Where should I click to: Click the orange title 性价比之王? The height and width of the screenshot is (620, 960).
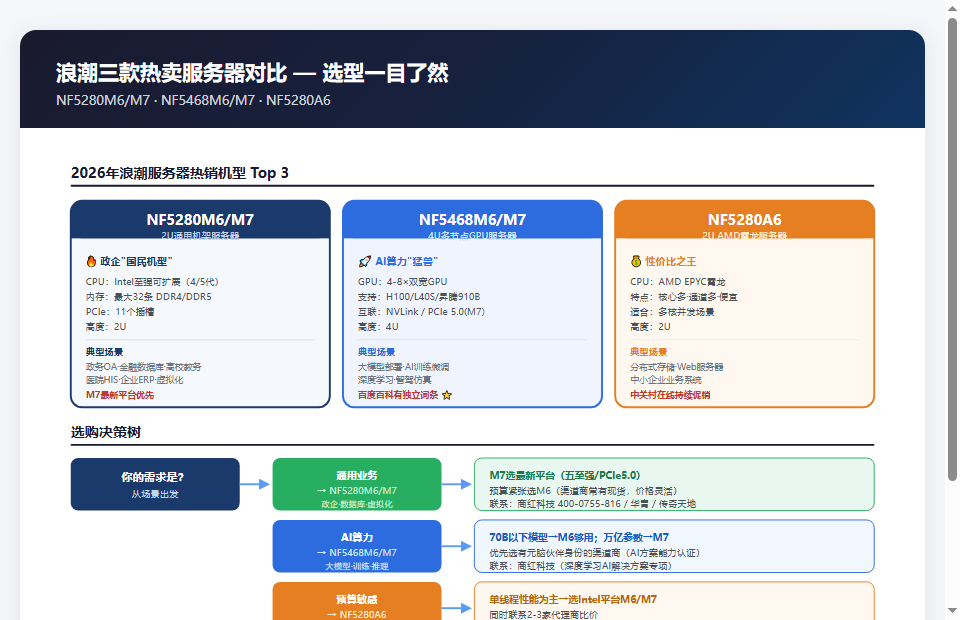coord(671,261)
